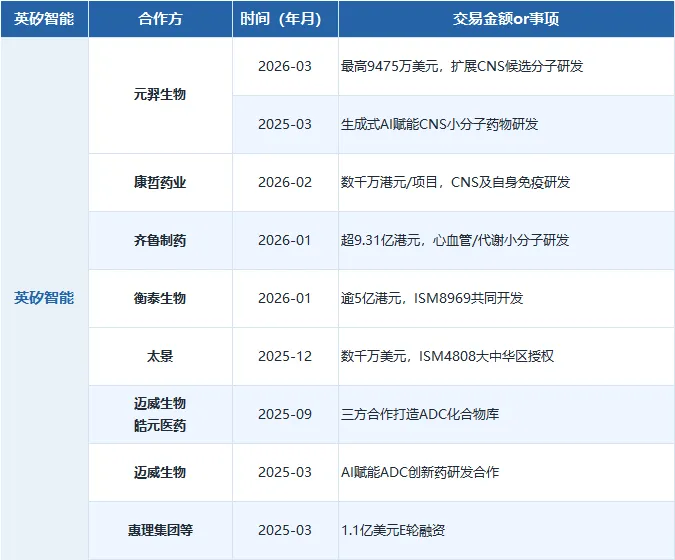
Task: Click the ISM8969共同开发 deal text
Action: point(468,298)
